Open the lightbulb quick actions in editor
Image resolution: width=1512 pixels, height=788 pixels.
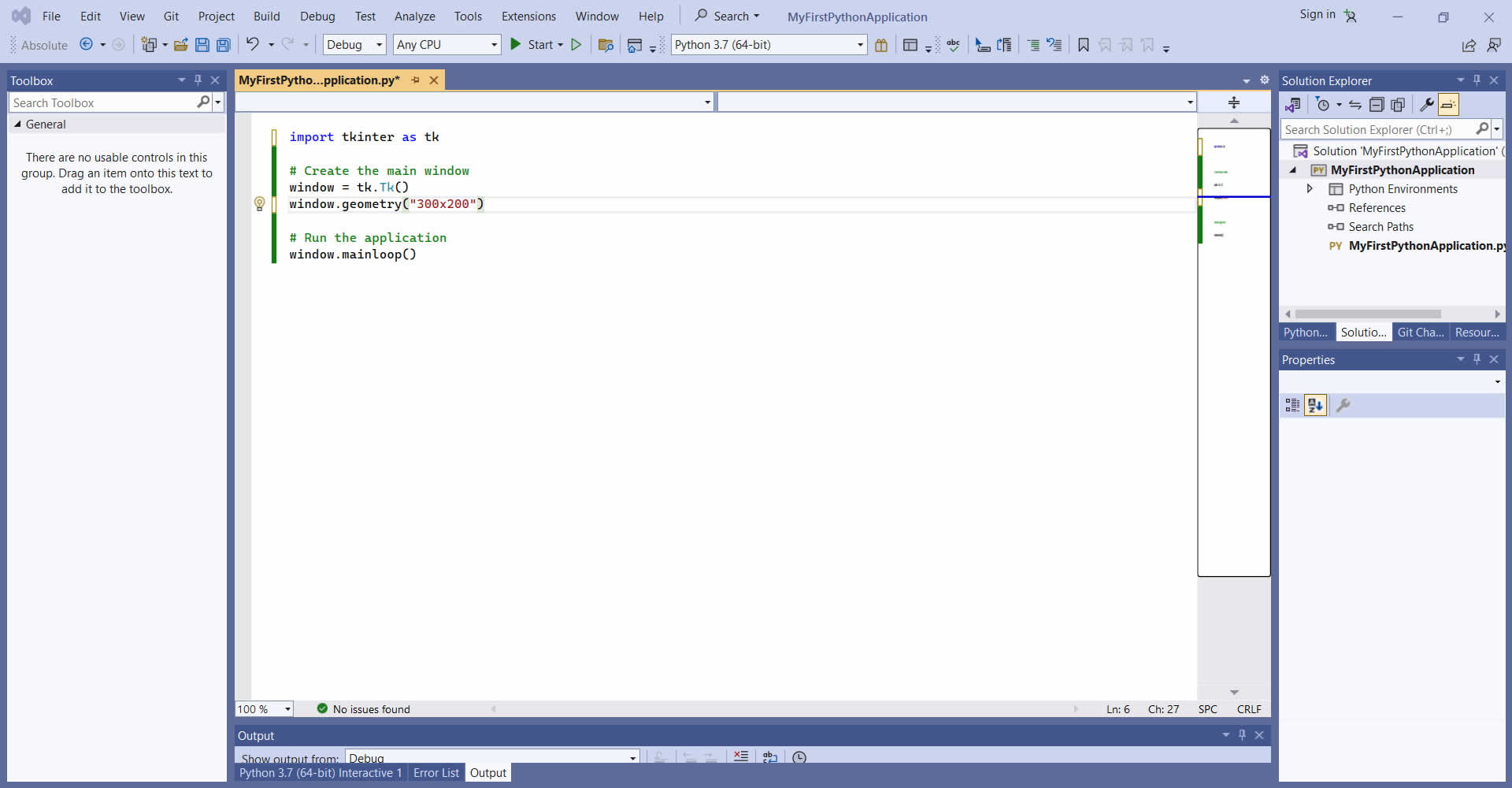tap(259, 204)
